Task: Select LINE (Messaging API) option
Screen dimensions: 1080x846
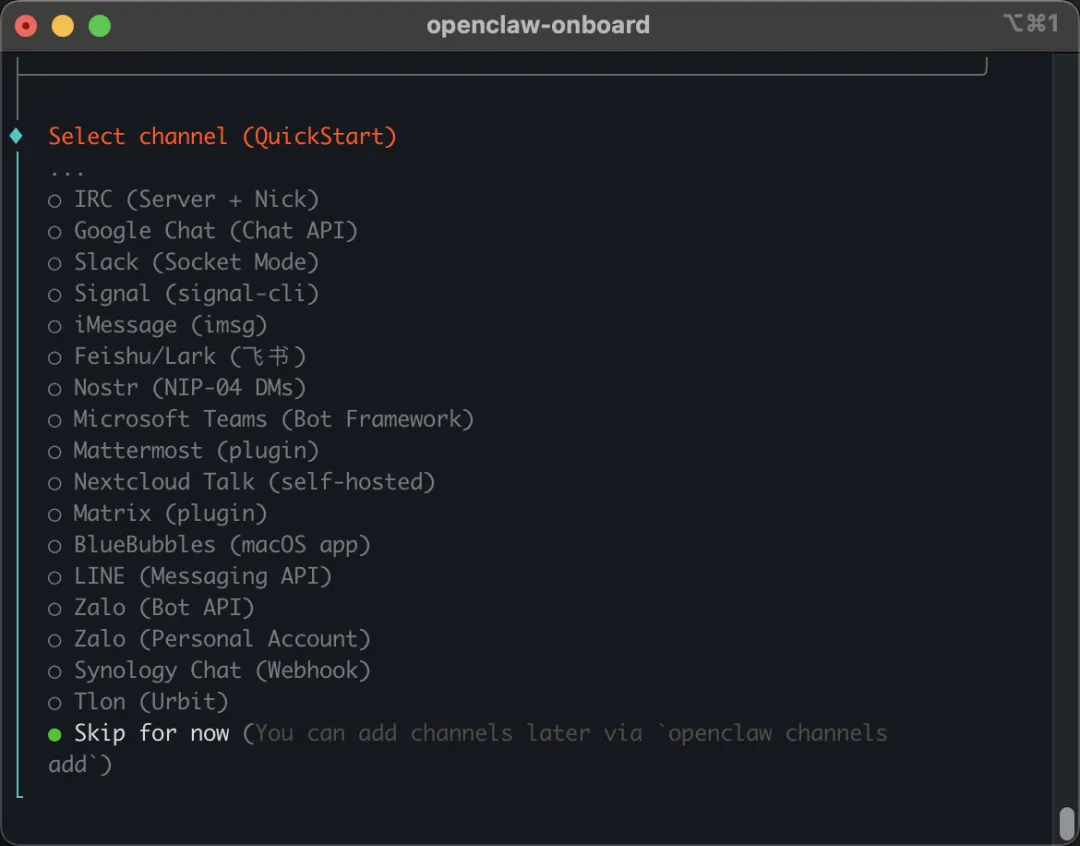Action: click(189, 576)
